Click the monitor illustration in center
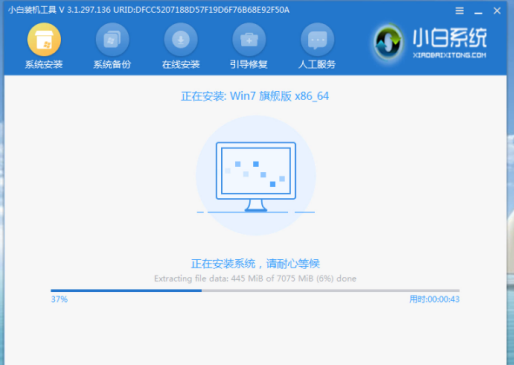Screen dimensions: 514x365 256,177
